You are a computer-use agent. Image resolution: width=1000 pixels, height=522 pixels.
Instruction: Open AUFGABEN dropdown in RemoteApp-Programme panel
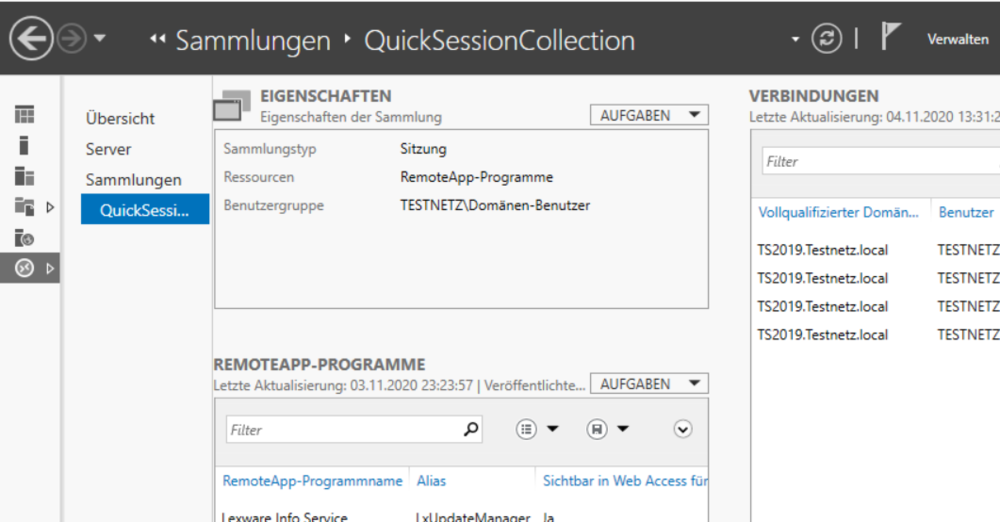[648, 384]
